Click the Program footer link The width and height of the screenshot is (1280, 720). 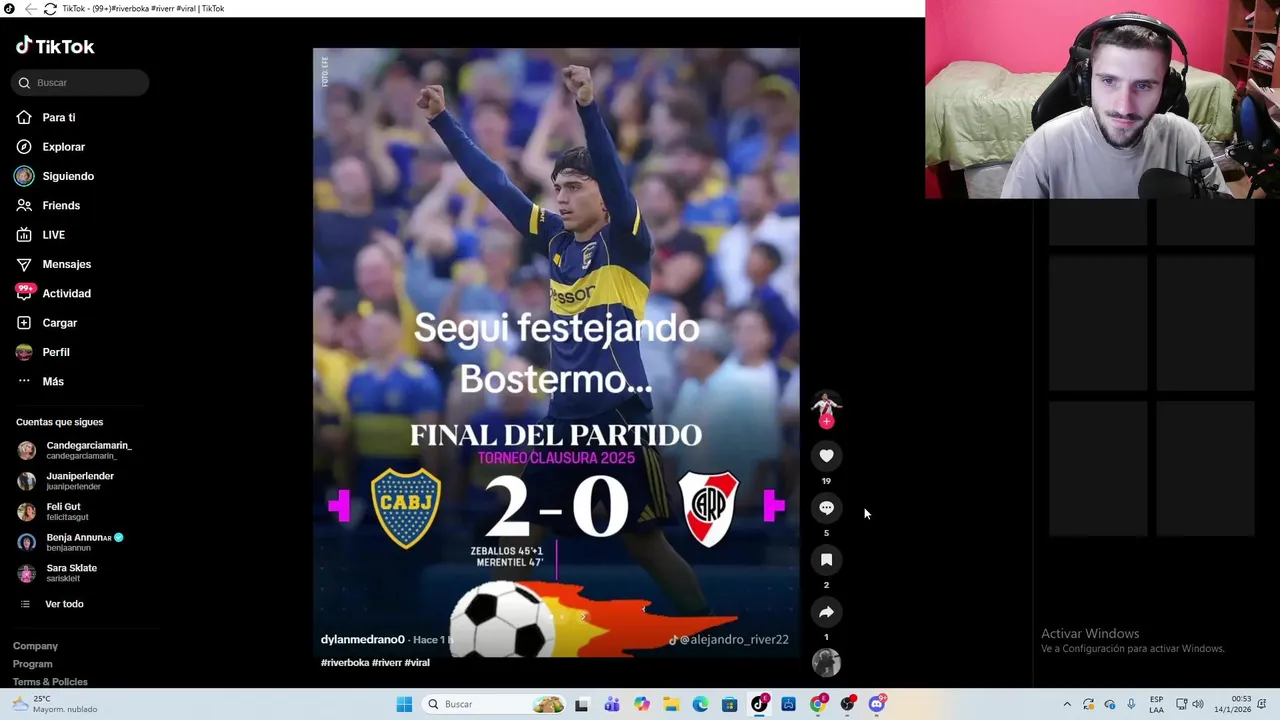[x=33, y=664]
